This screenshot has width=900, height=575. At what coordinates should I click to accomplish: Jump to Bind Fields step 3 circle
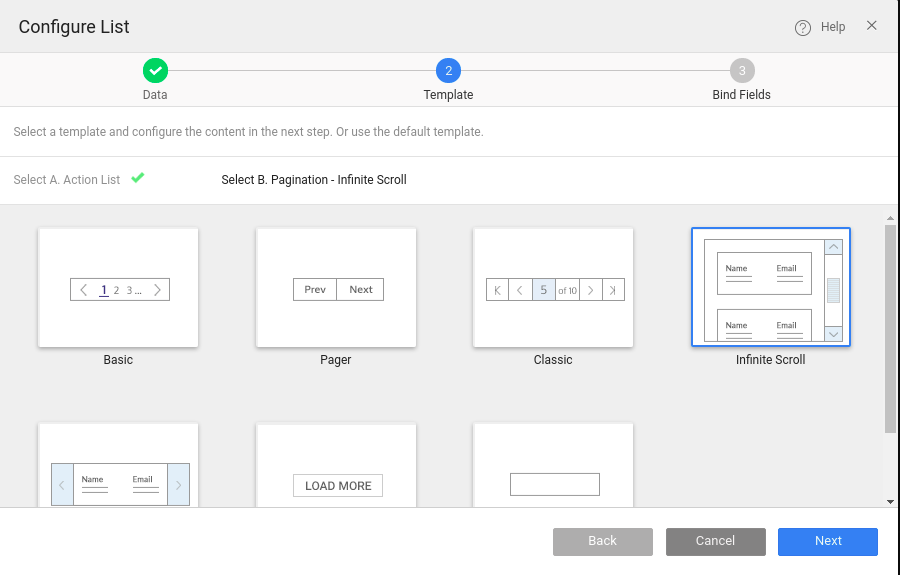point(741,70)
